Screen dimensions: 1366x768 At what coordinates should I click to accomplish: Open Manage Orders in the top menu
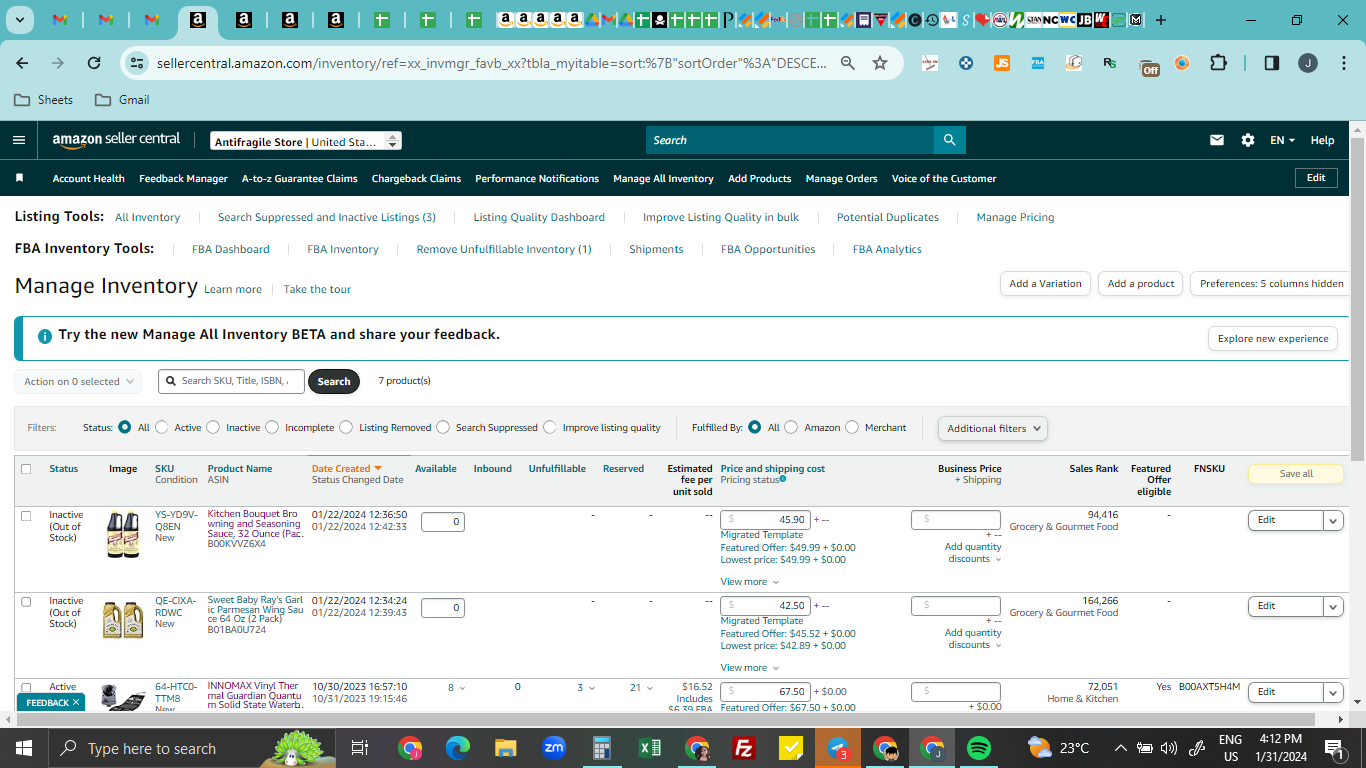coord(841,179)
